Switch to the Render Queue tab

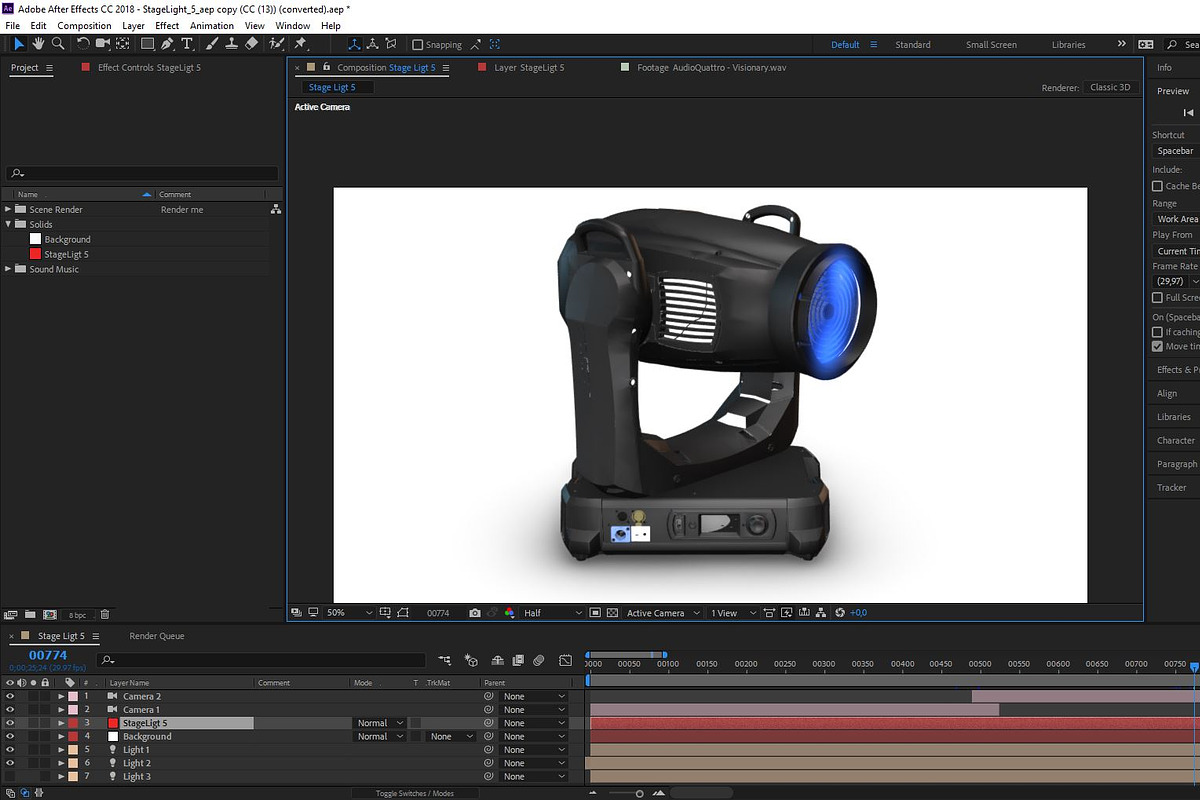click(157, 636)
